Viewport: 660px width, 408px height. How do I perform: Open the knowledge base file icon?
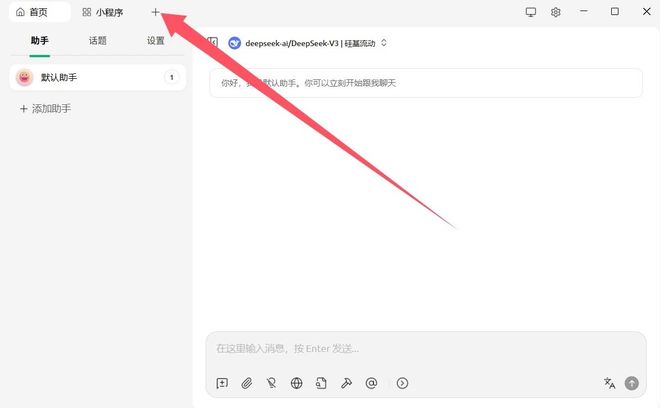(321, 383)
